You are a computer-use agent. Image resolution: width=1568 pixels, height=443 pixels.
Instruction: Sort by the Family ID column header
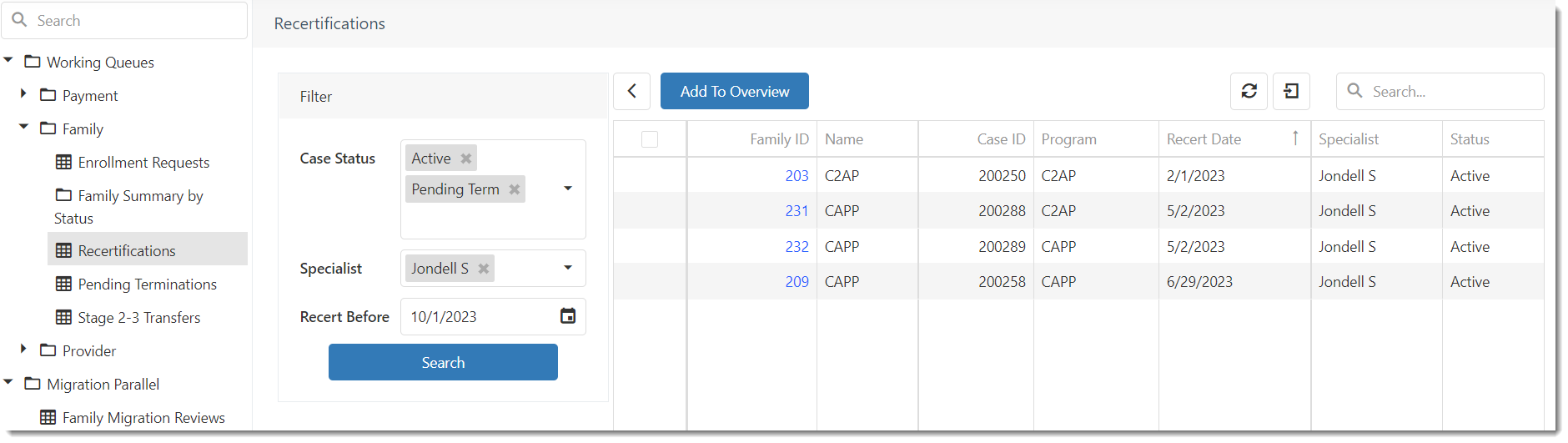click(x=751, y=139)
